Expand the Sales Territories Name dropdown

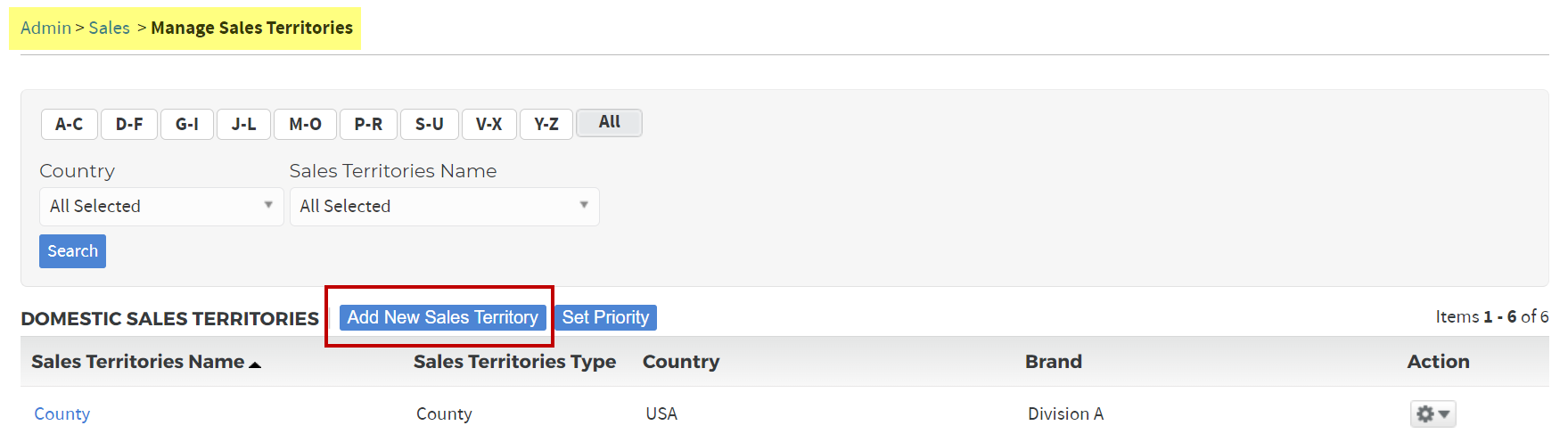(x=445, y=206)
